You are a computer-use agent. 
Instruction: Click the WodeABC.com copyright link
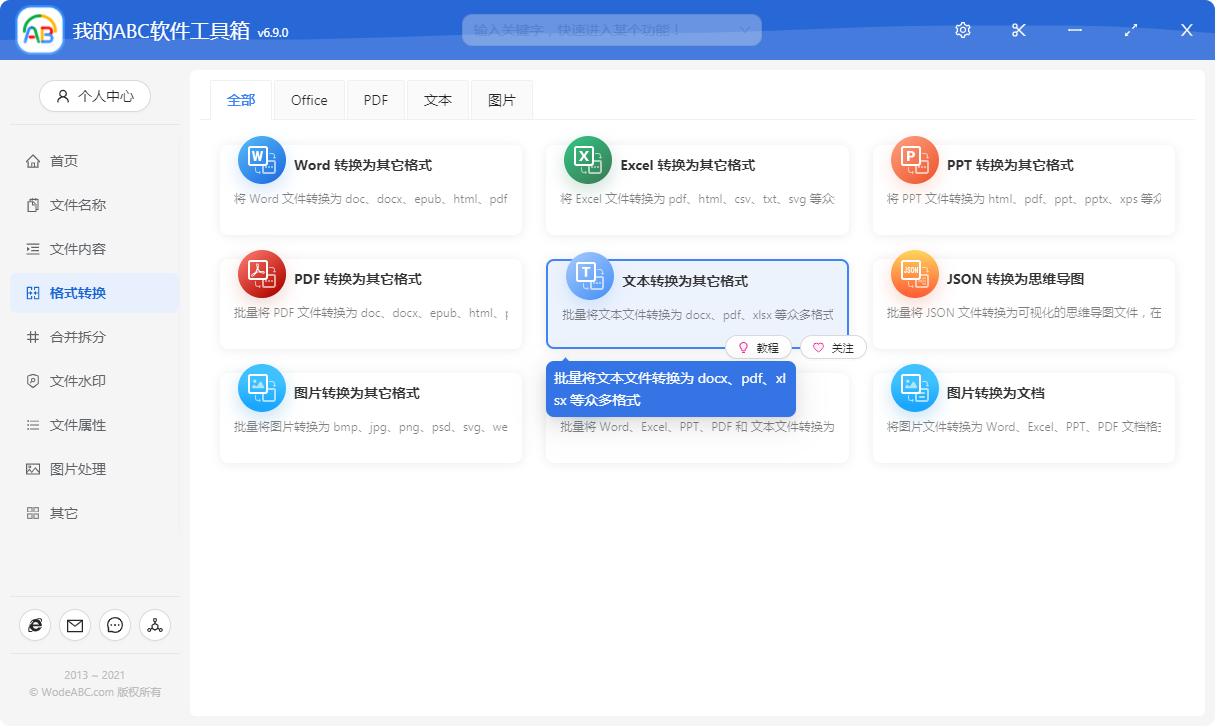(x=96, y=691)
